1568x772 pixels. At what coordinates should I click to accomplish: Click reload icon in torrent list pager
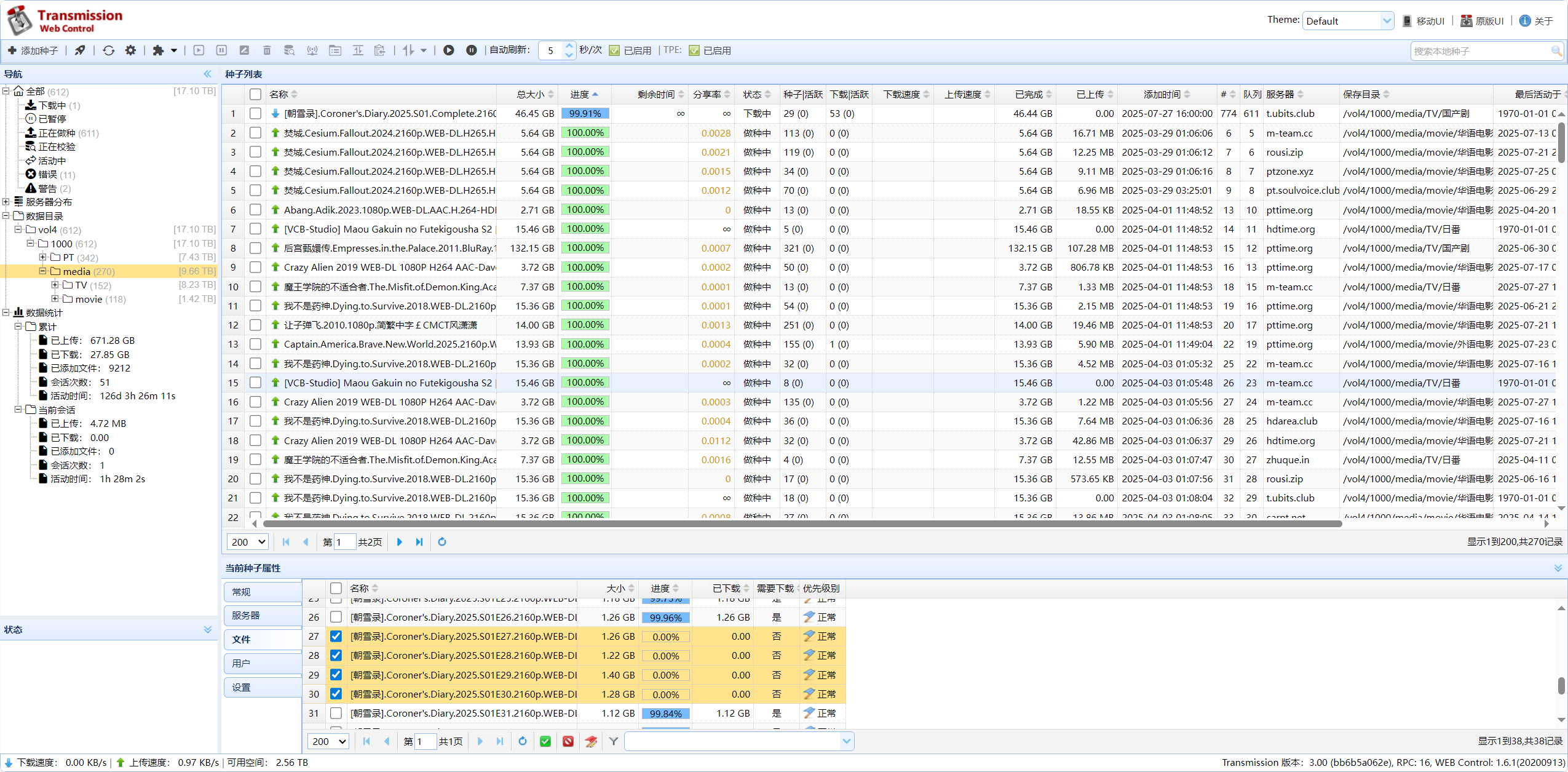tap(441, 542)
